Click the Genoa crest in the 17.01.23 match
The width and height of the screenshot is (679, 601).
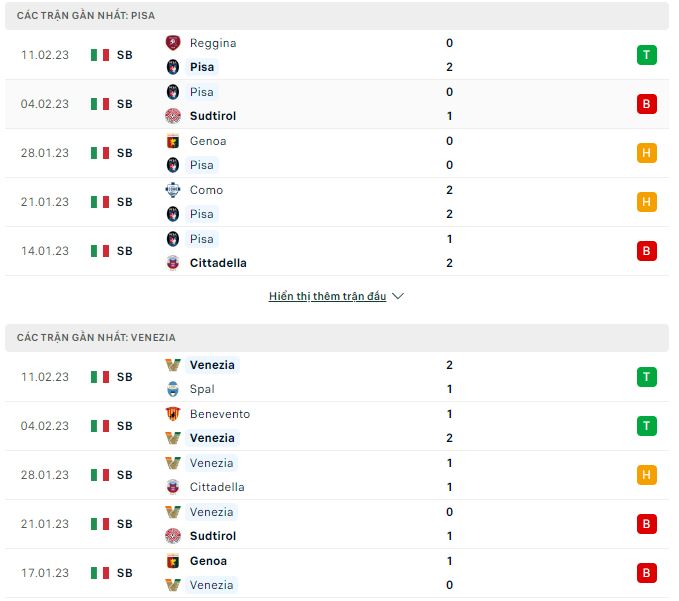[173, 561]
